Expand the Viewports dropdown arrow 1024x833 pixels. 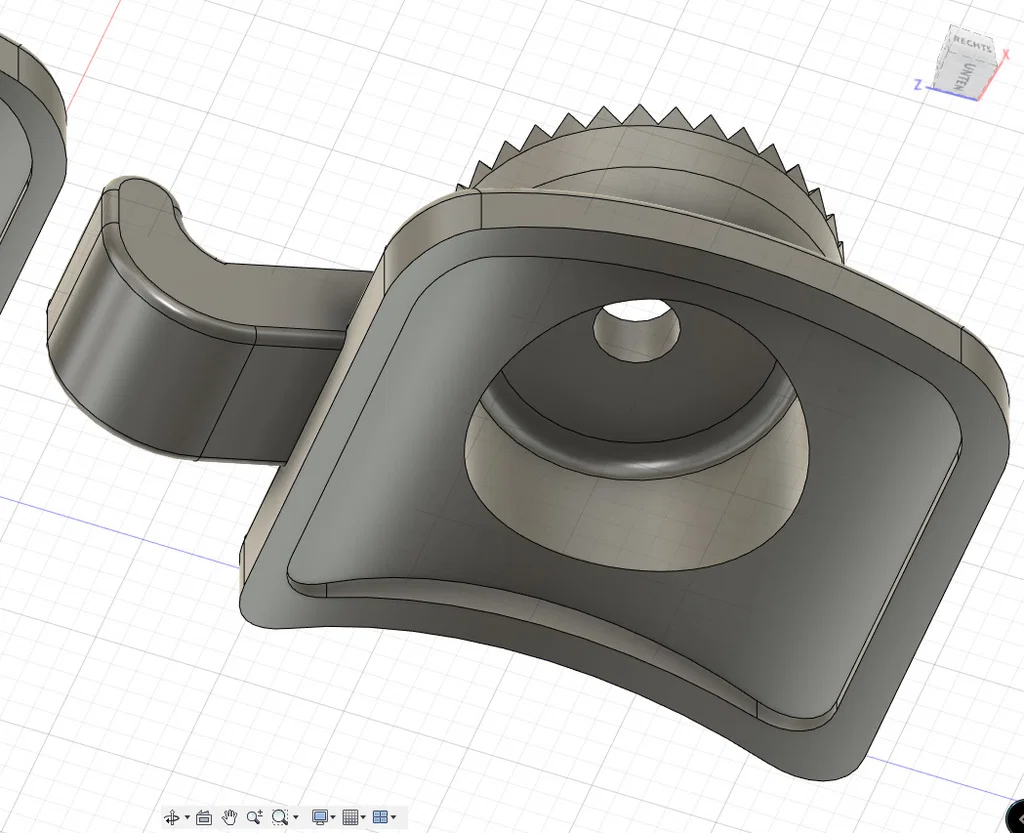[393, 817]
